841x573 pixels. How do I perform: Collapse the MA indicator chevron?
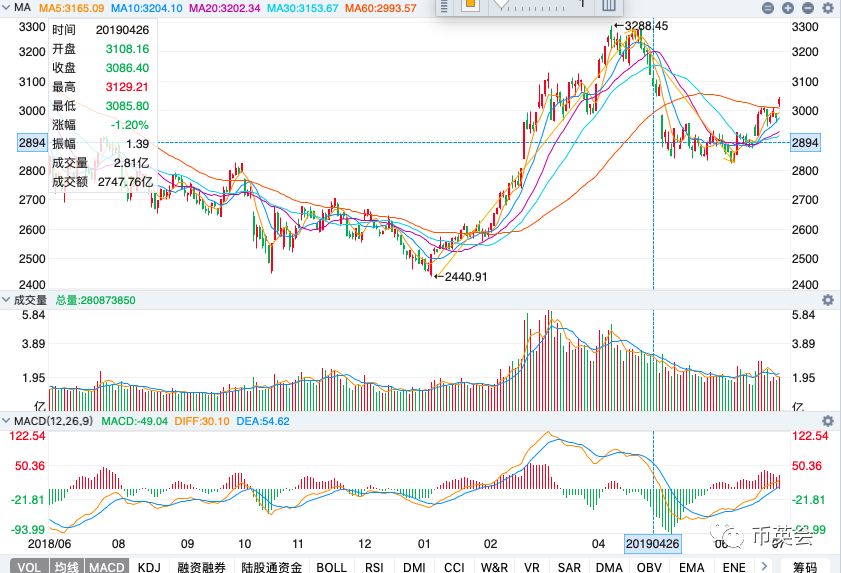(6, 8)
